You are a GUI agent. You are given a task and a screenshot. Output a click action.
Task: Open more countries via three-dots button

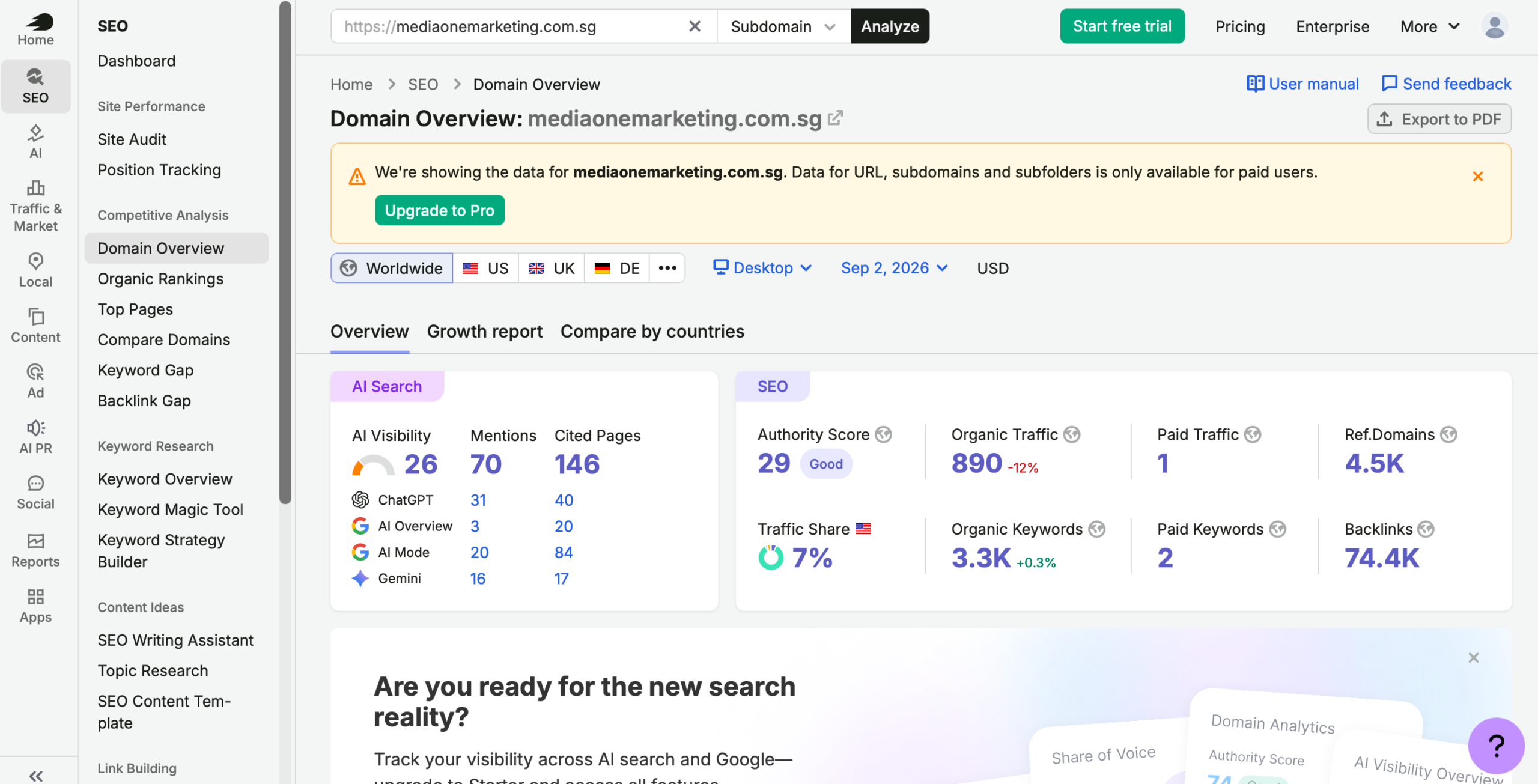click(667, 268)
